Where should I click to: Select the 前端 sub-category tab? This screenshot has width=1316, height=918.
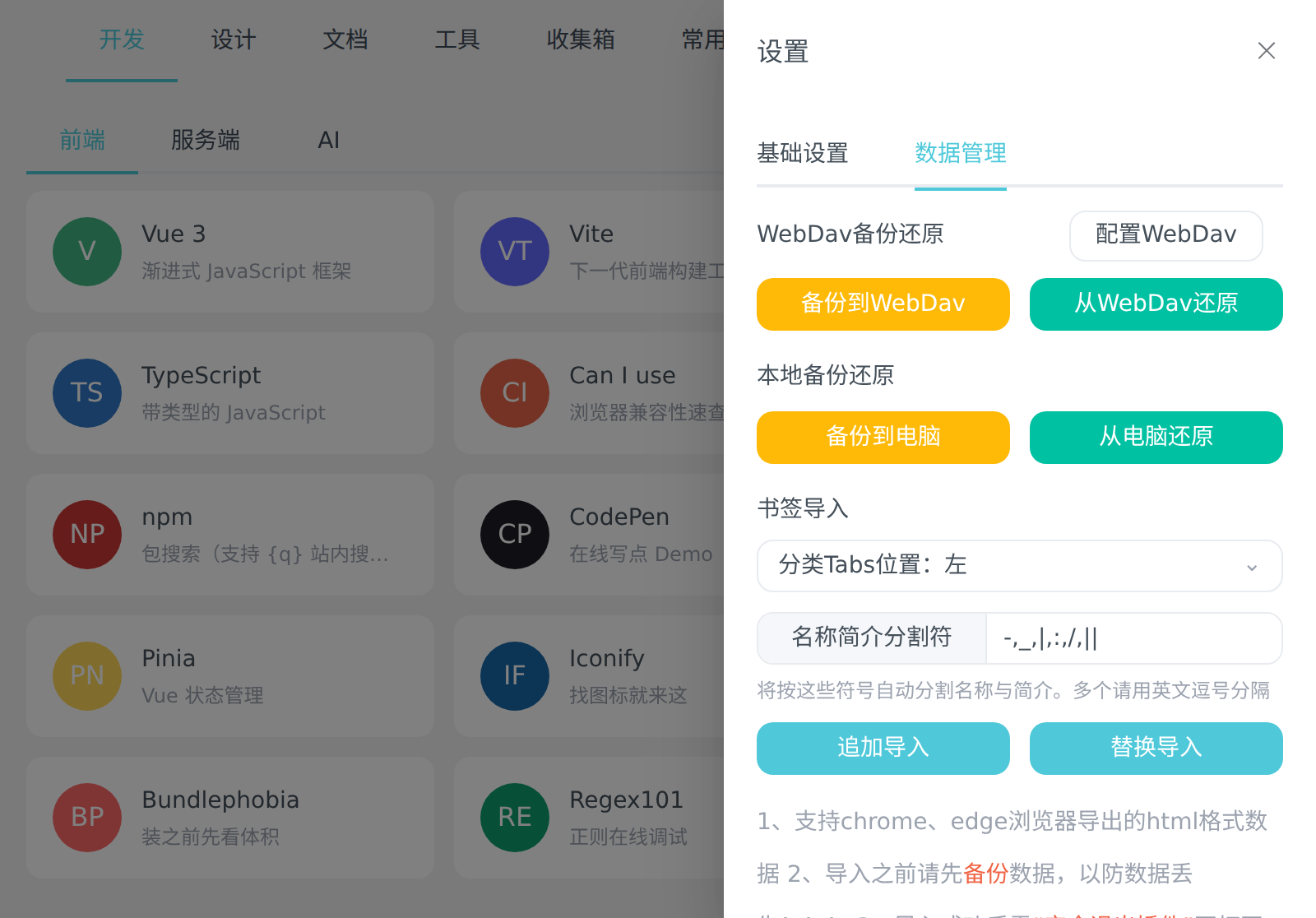tap(82, 140)
